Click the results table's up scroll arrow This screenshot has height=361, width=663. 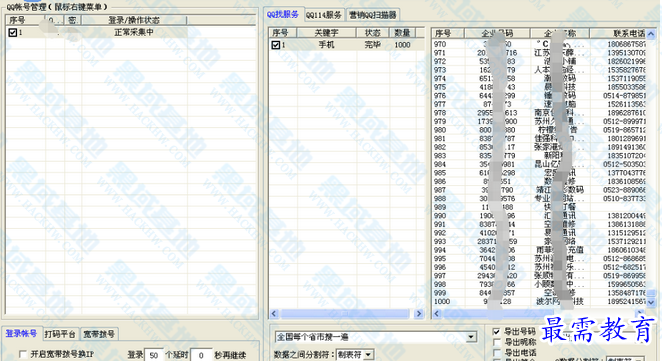coord(651,34)
